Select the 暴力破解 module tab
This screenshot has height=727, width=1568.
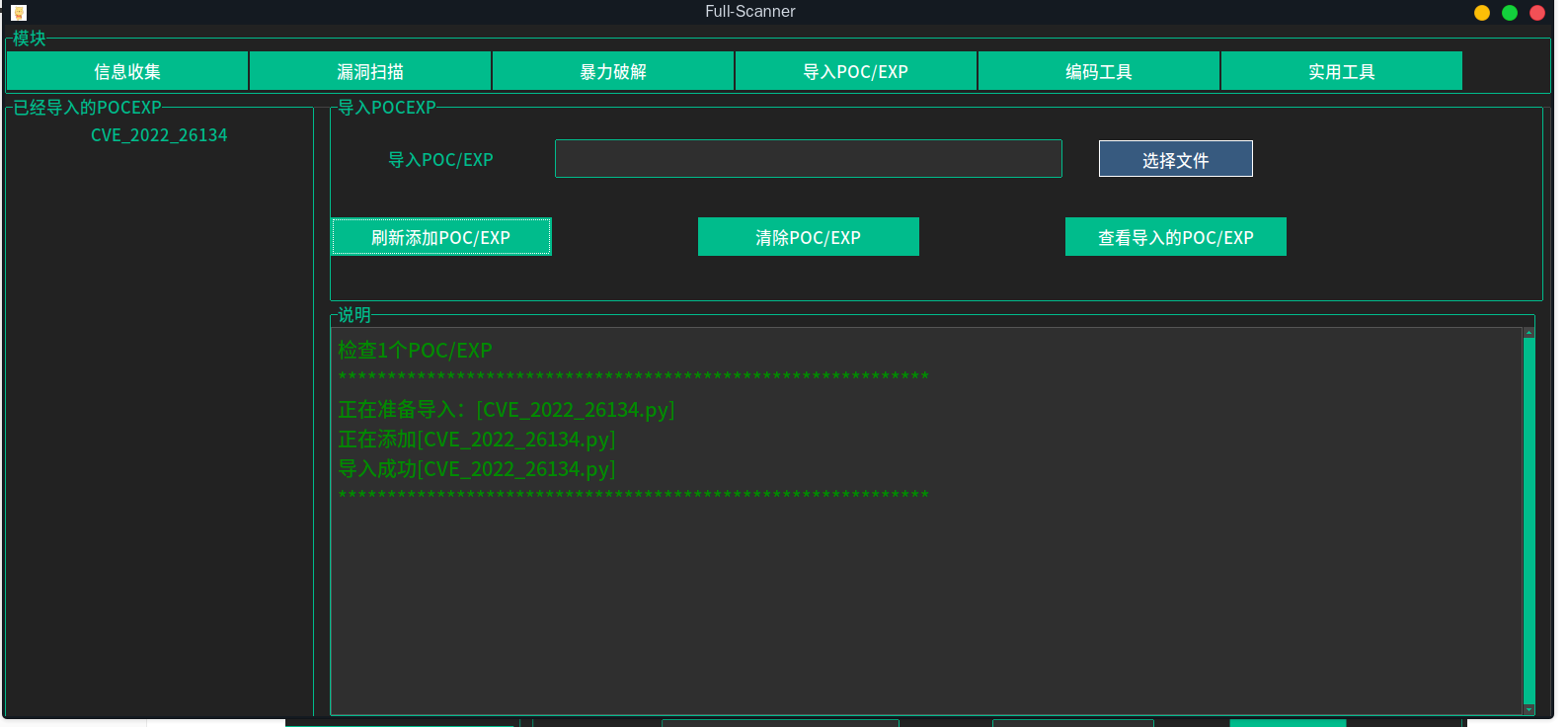click(613, 71)
